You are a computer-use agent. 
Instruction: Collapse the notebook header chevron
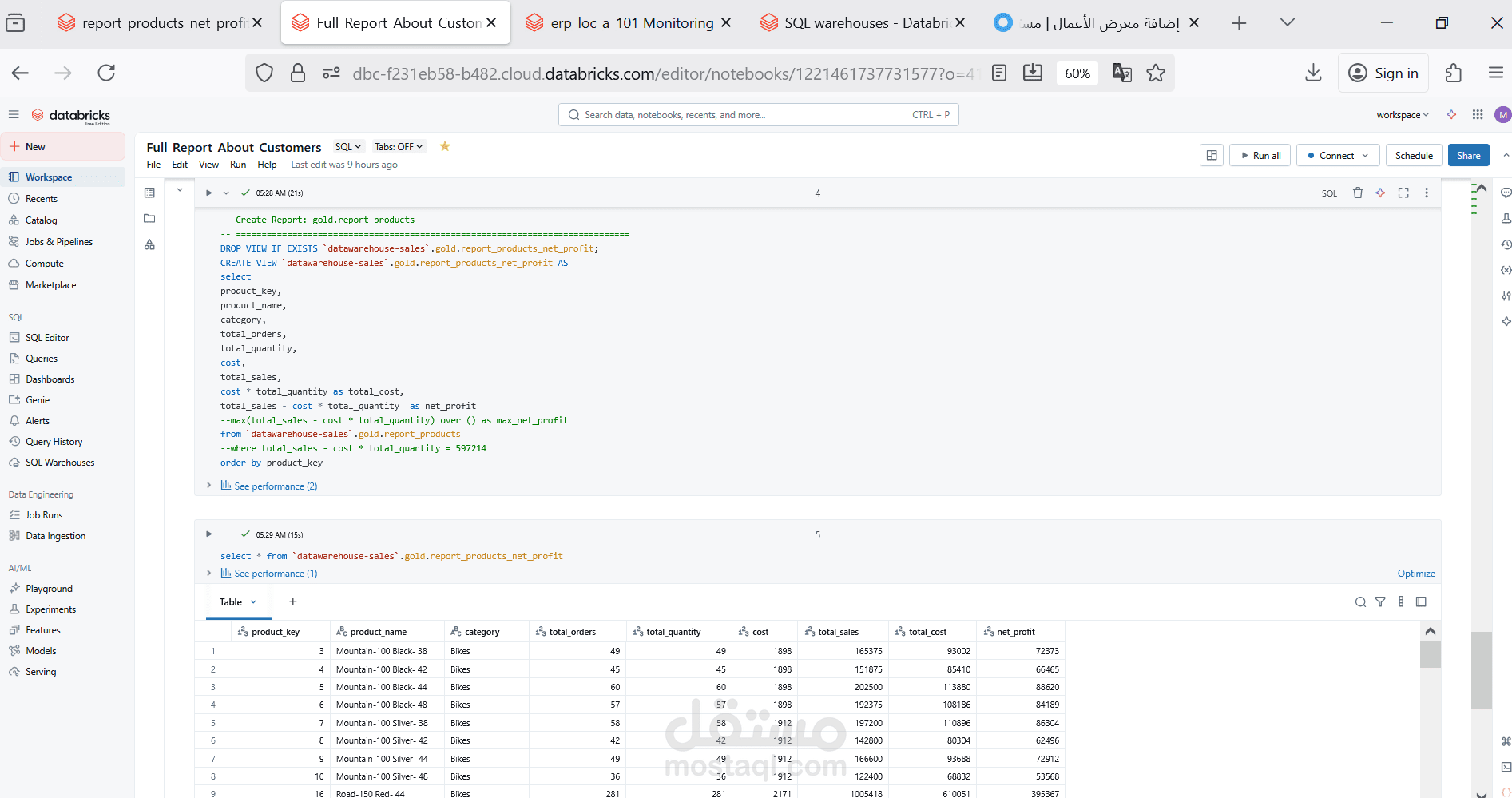pos(1506,155)
